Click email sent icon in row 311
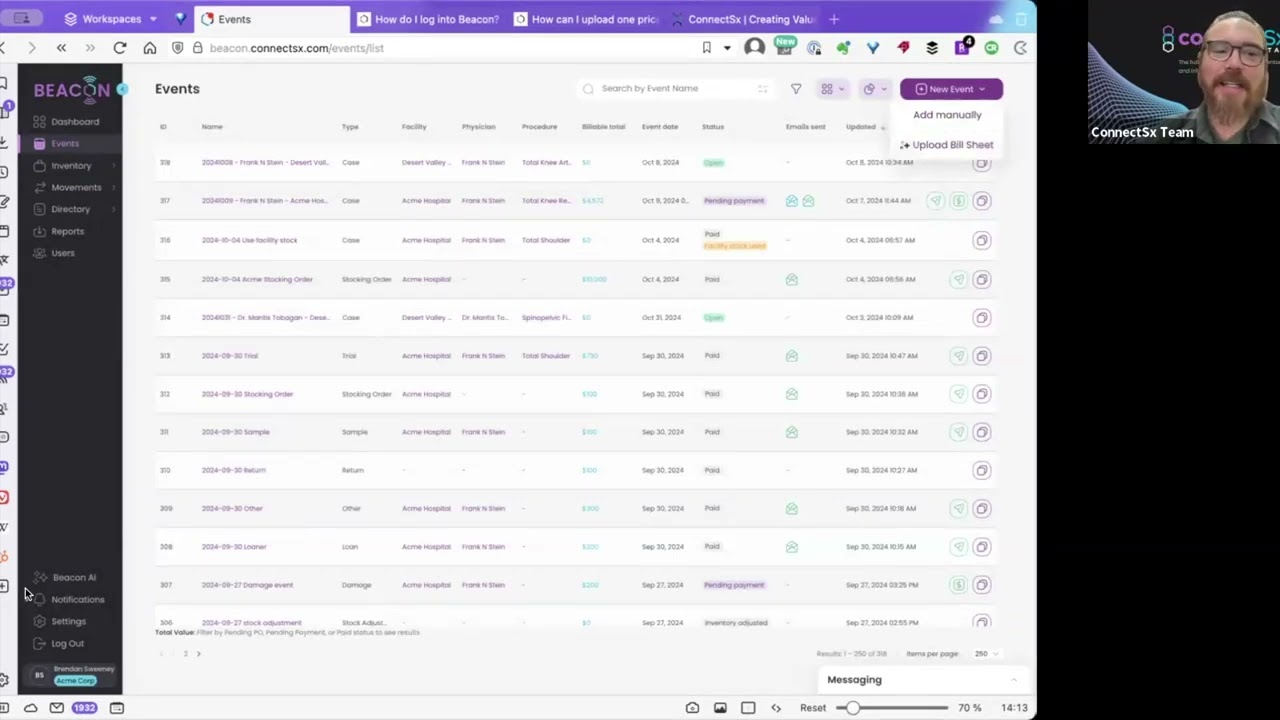Image resolution: width=1280 pixels, height=720 pixels. [x=792, y=432]
